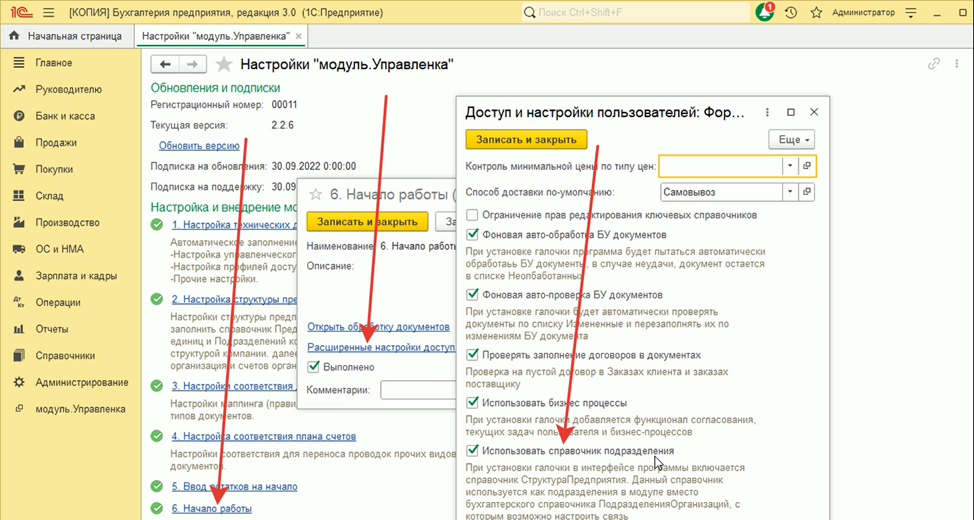The width and height of the screenshot is (974, 520).
Task: Toggle 'Использовать бизнес процессы' checkbox
Action: point(472,403)
